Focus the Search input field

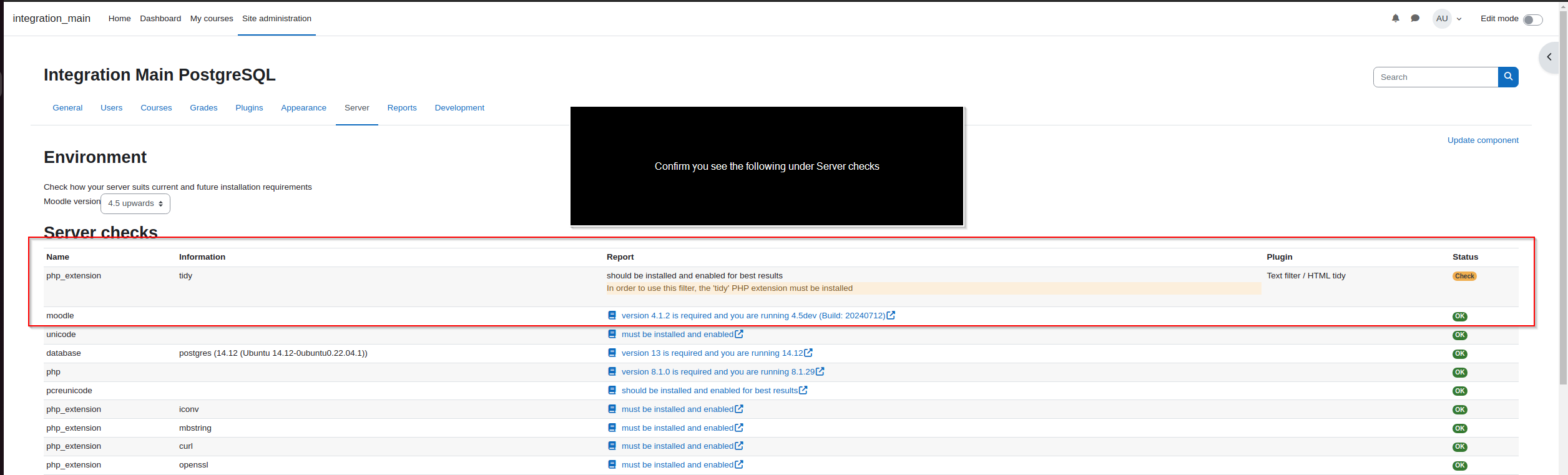click(1436, 77)
